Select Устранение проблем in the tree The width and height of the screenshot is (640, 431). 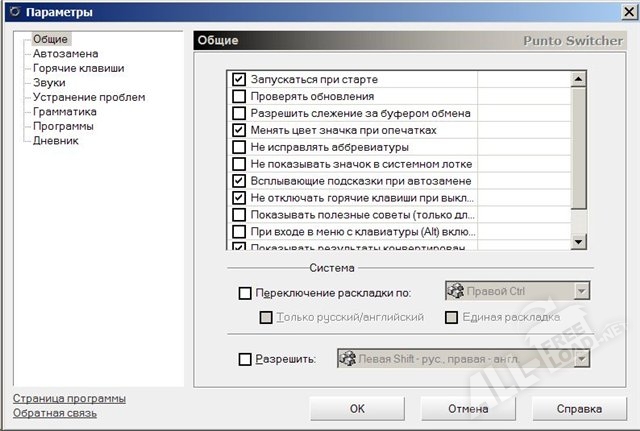pyautogui.click(x=88, y=97)
